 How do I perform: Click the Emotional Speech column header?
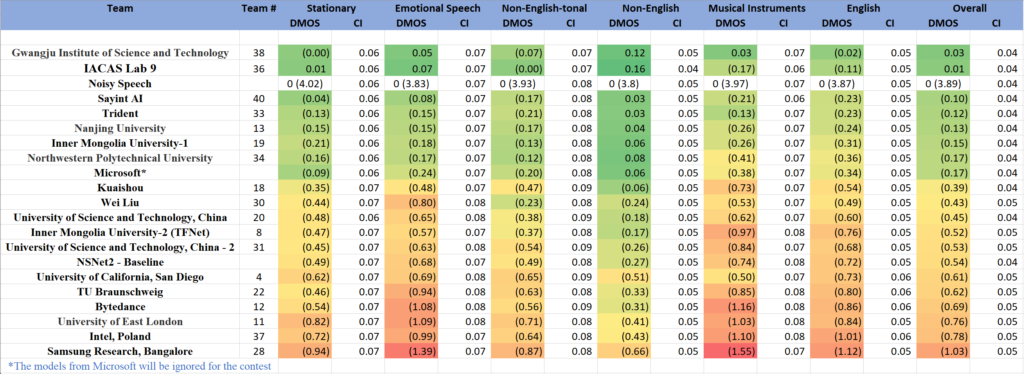pos(438,8)
